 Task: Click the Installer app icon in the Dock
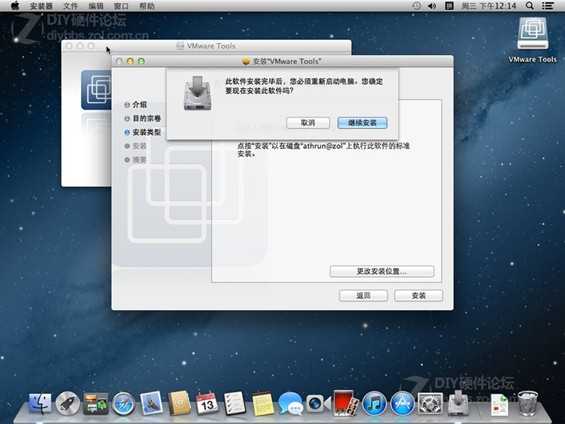point(458,403)
